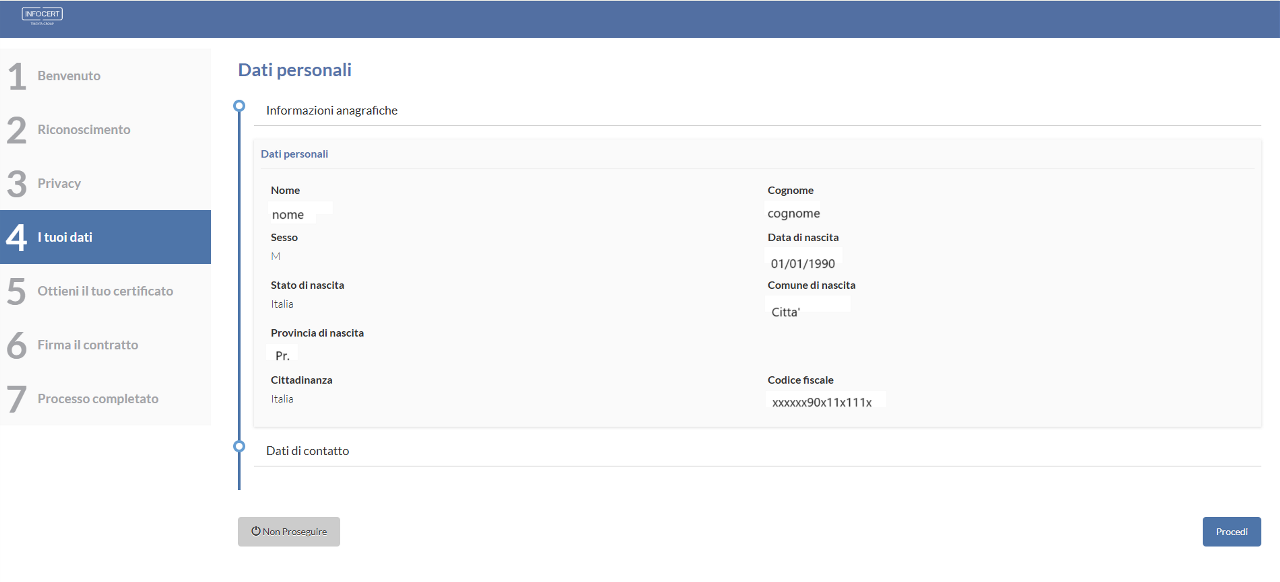The image size is (1280, 582).
Task: Select the Data di nascita field
Action: [x=803, y=264]
